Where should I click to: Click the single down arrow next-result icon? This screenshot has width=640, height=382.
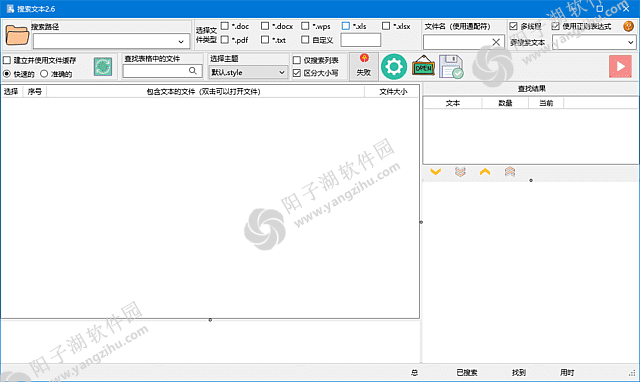tap(436, 172)
